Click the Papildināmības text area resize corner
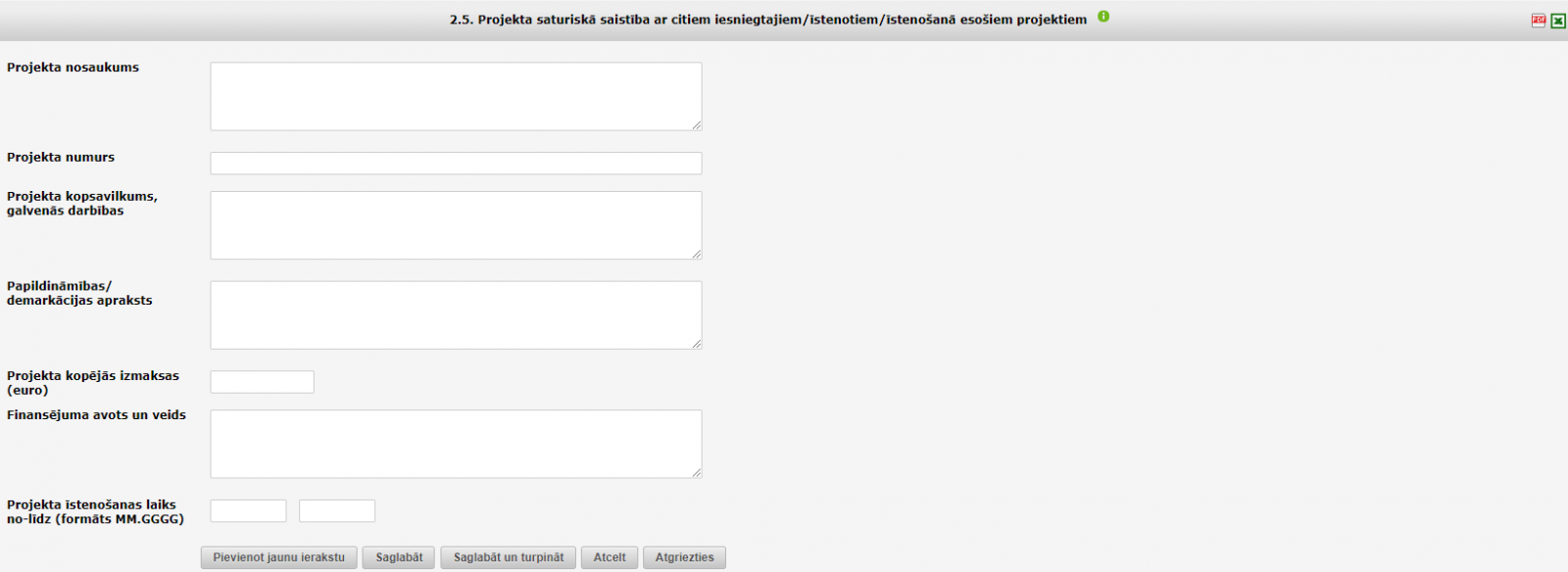The width and height of the screenshot is (1568, 572). click(x=697, y=345)
